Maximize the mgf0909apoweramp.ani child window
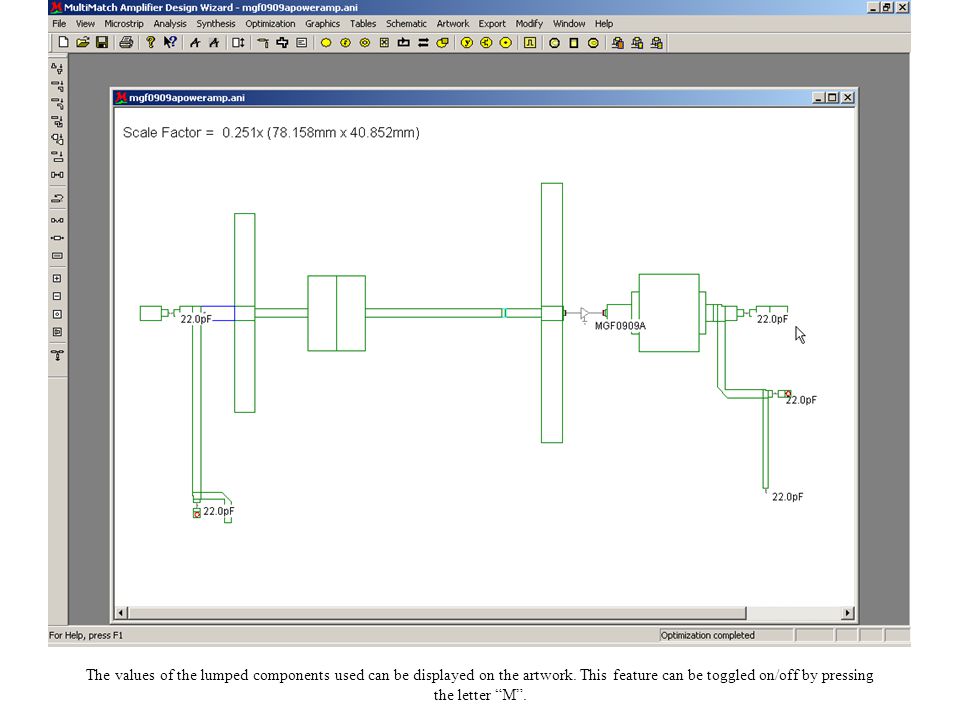Viewport: 960px width, 720px height. pos(832,97)
